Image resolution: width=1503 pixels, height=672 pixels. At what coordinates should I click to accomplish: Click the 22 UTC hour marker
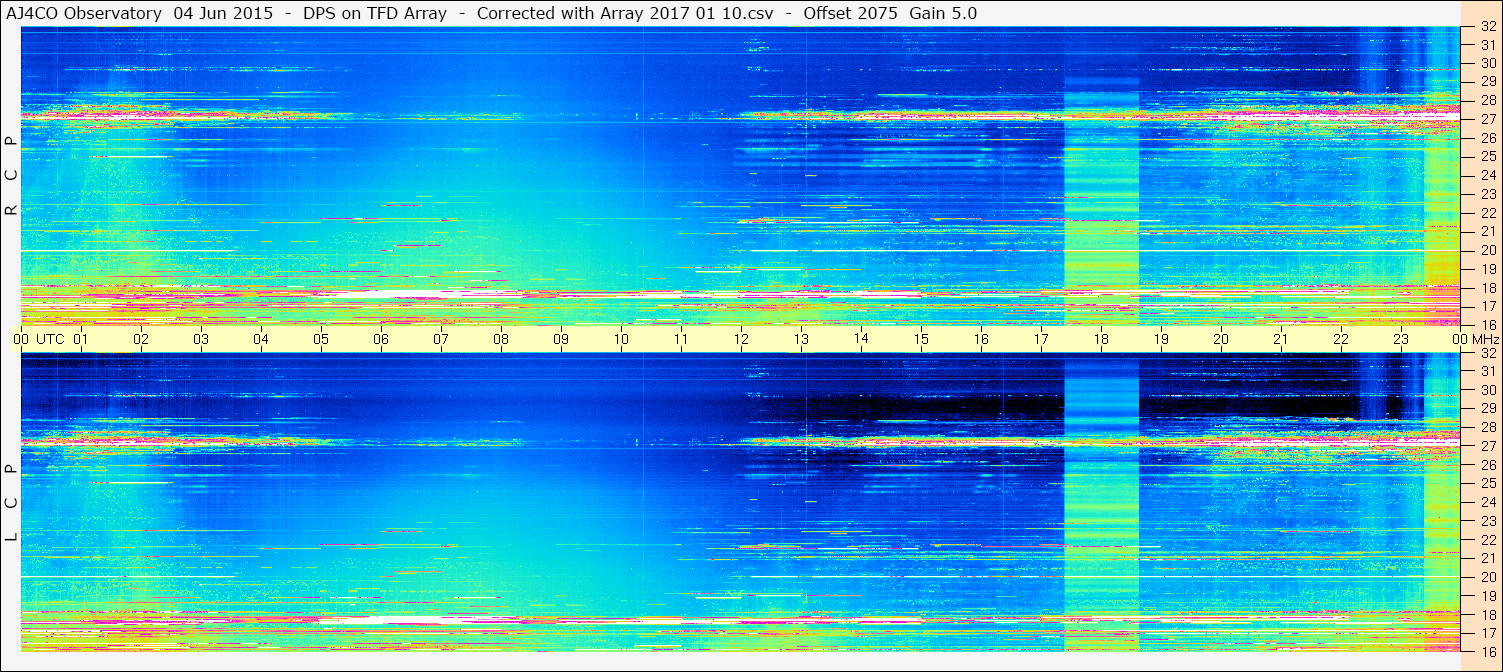point(1341,339)
